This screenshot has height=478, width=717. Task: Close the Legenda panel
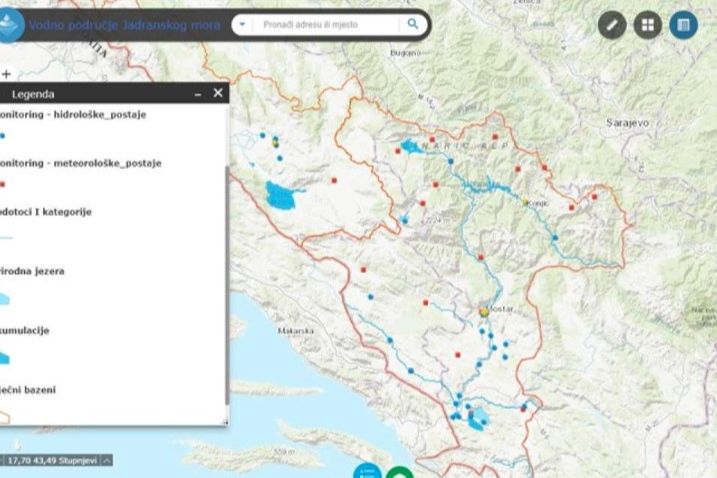(x=218, y=93)
